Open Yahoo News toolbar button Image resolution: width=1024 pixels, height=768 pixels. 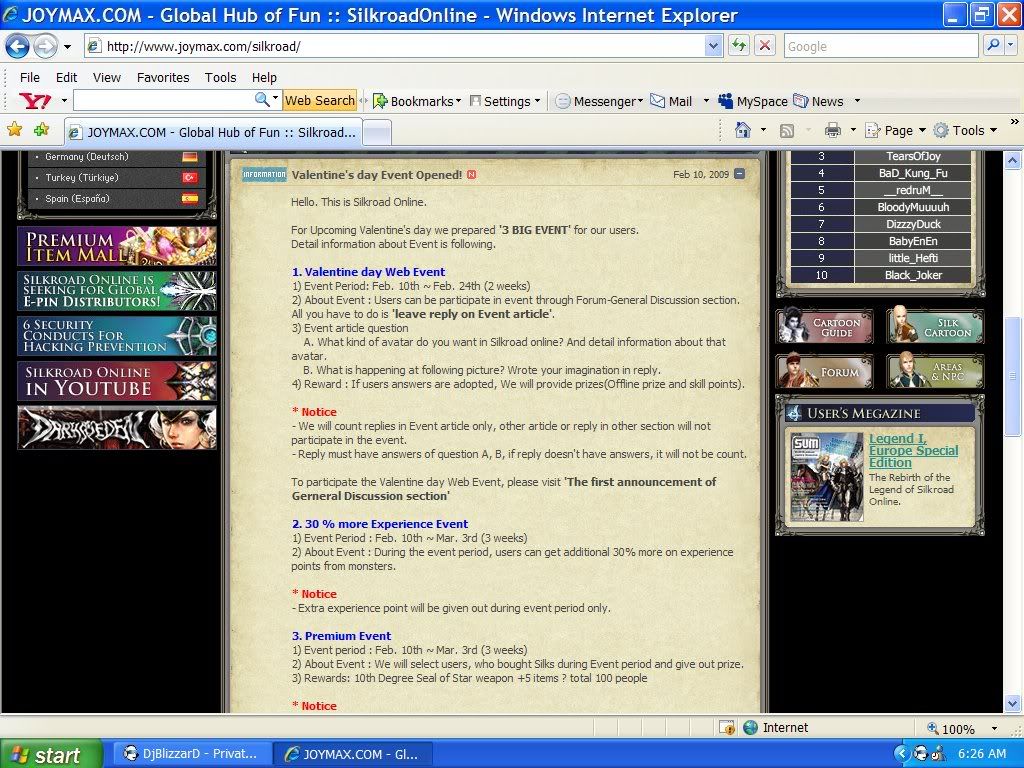click(x=818, y=101)
